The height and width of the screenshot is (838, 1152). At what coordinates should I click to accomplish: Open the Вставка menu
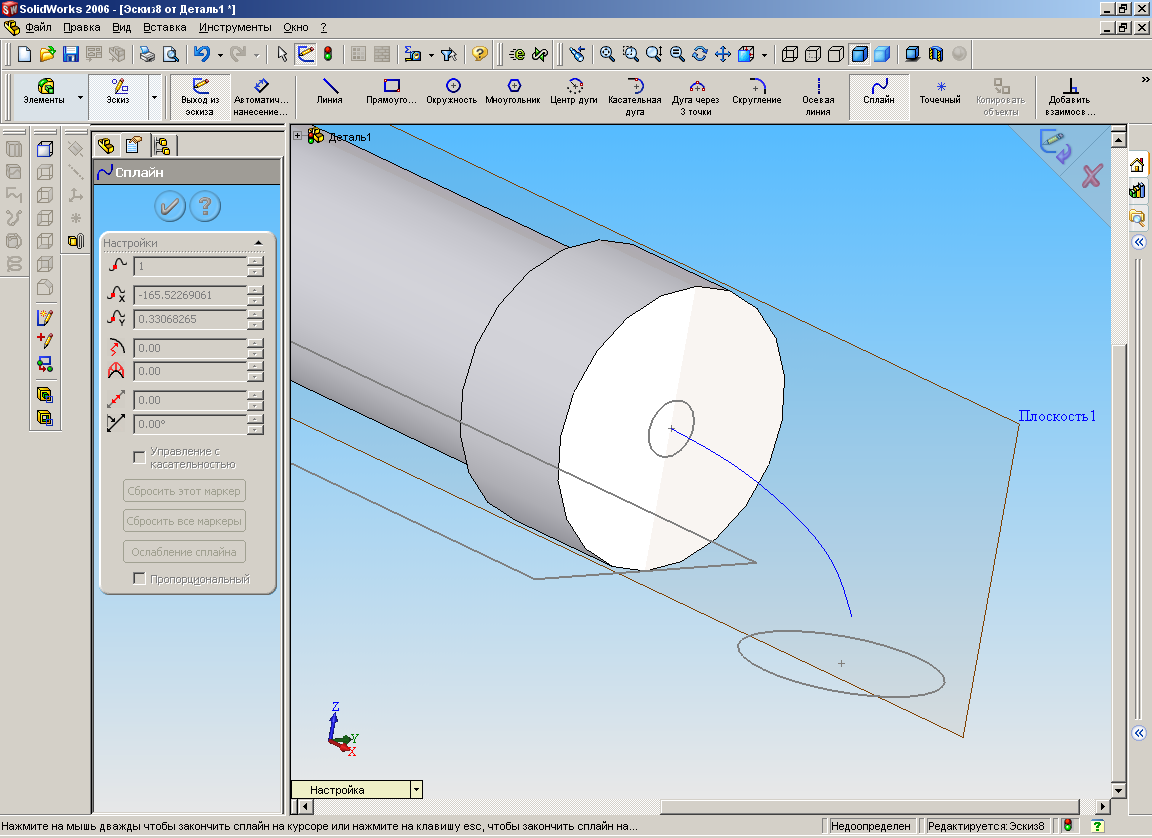point(165,27)
